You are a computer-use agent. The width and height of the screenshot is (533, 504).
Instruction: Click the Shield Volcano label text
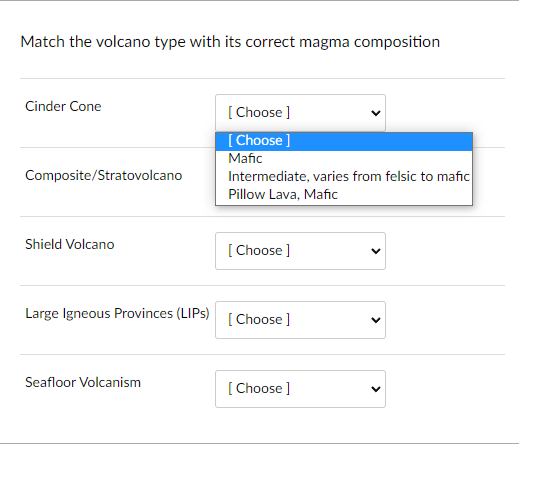[70, 244]
